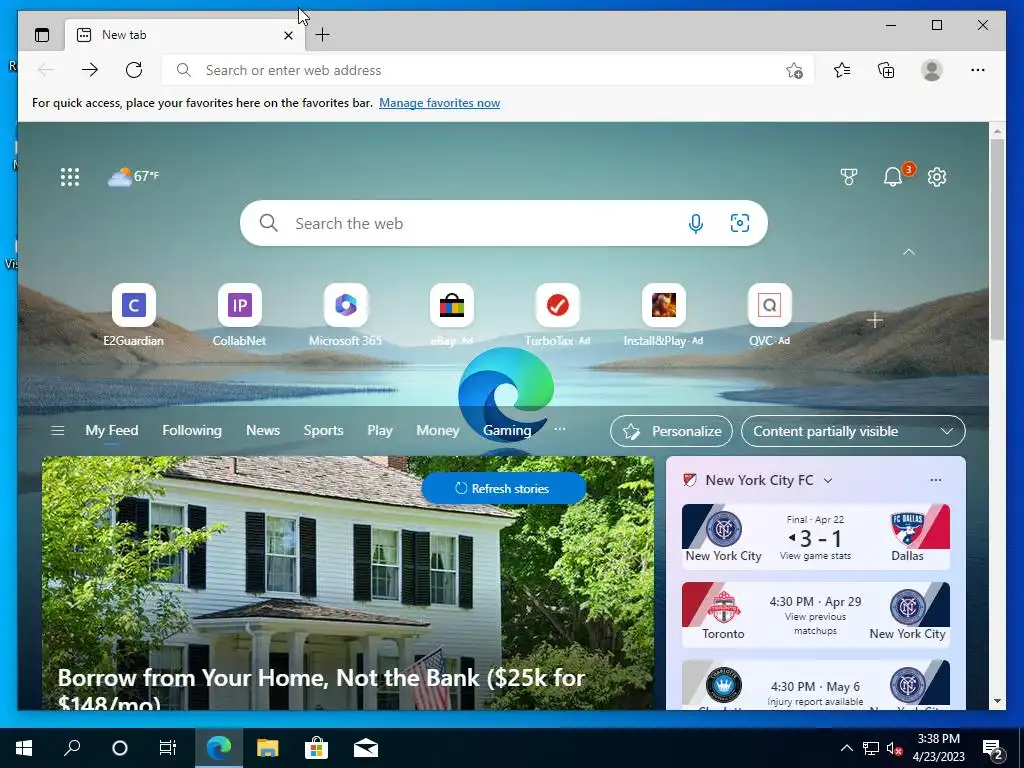Open the Collections icon
The image size is (1024, 768).
click(x=886, y=70)
